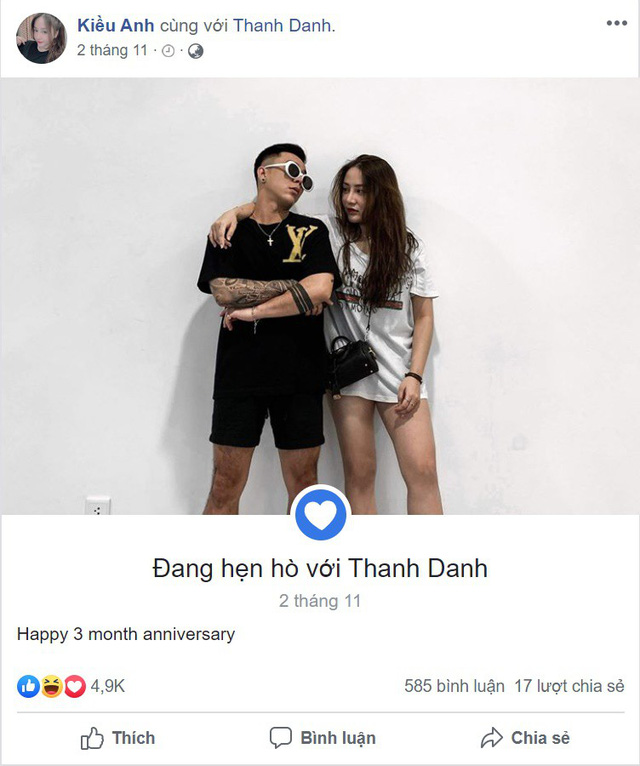Open the couple photo in the post
The width and height of the screenshot is (640, 766).
[320, 296]
